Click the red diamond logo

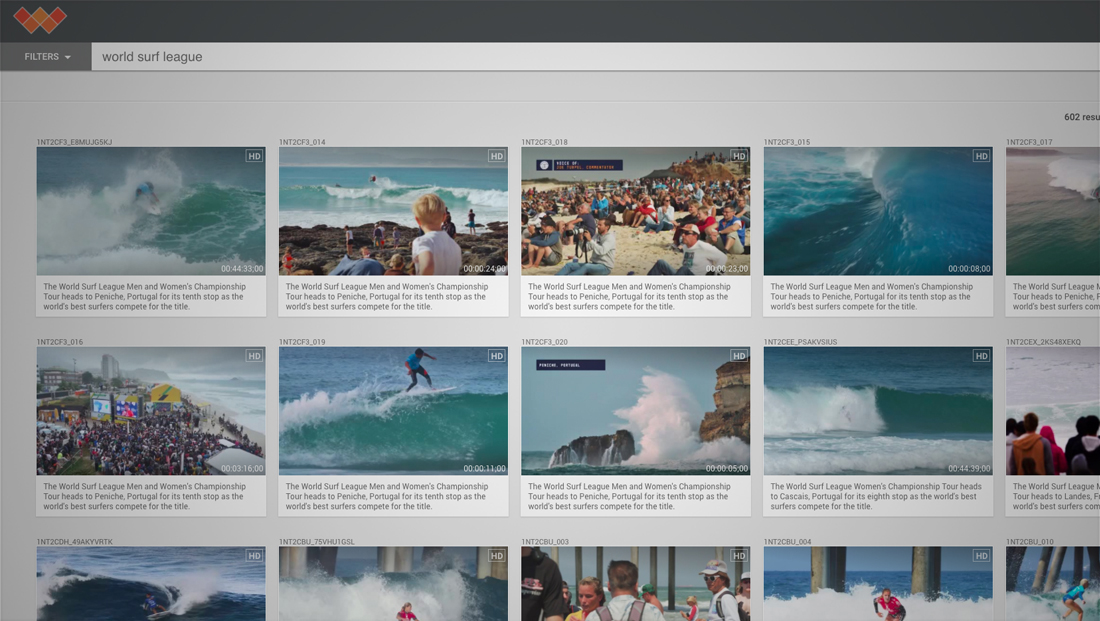coord(39,20)
